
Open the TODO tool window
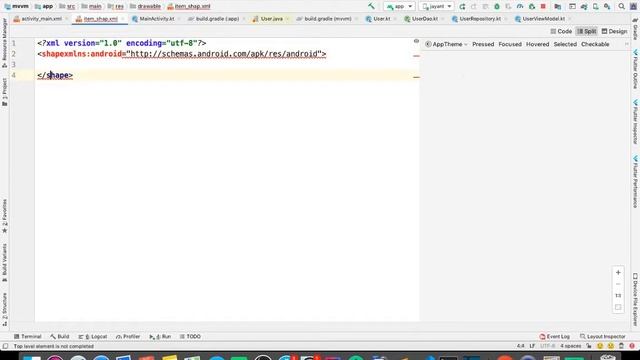point(190,337)
